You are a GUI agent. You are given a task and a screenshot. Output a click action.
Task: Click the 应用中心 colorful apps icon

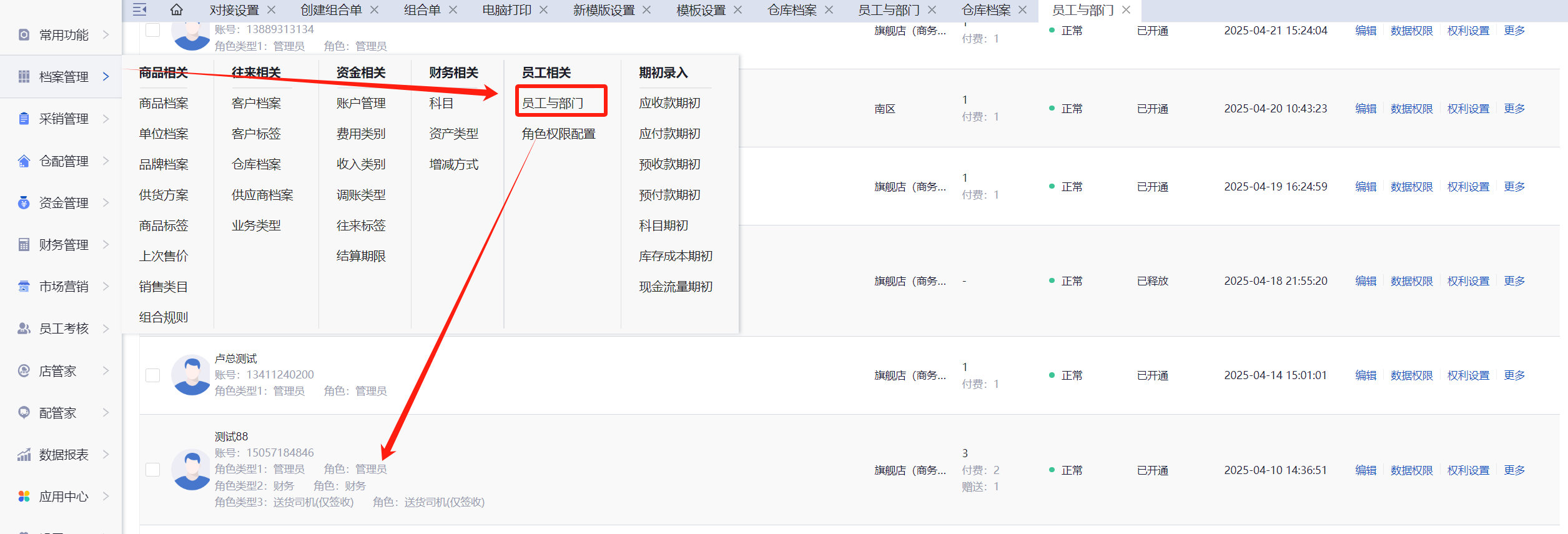coord(24,497)
